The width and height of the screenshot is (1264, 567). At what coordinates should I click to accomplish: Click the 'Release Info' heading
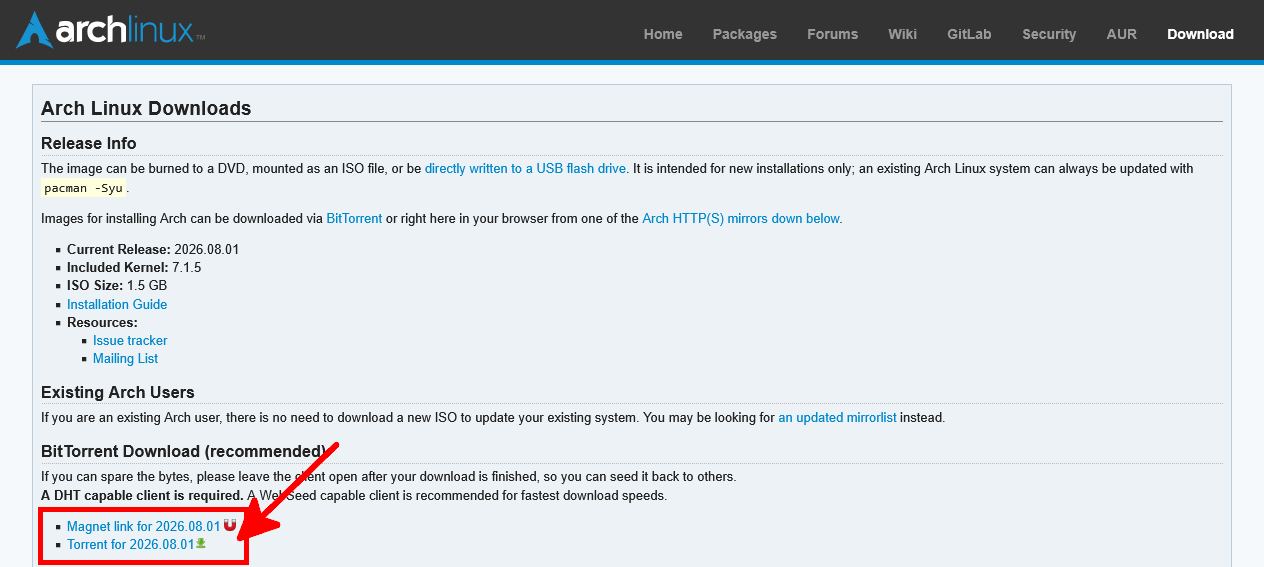pos(89,143)
